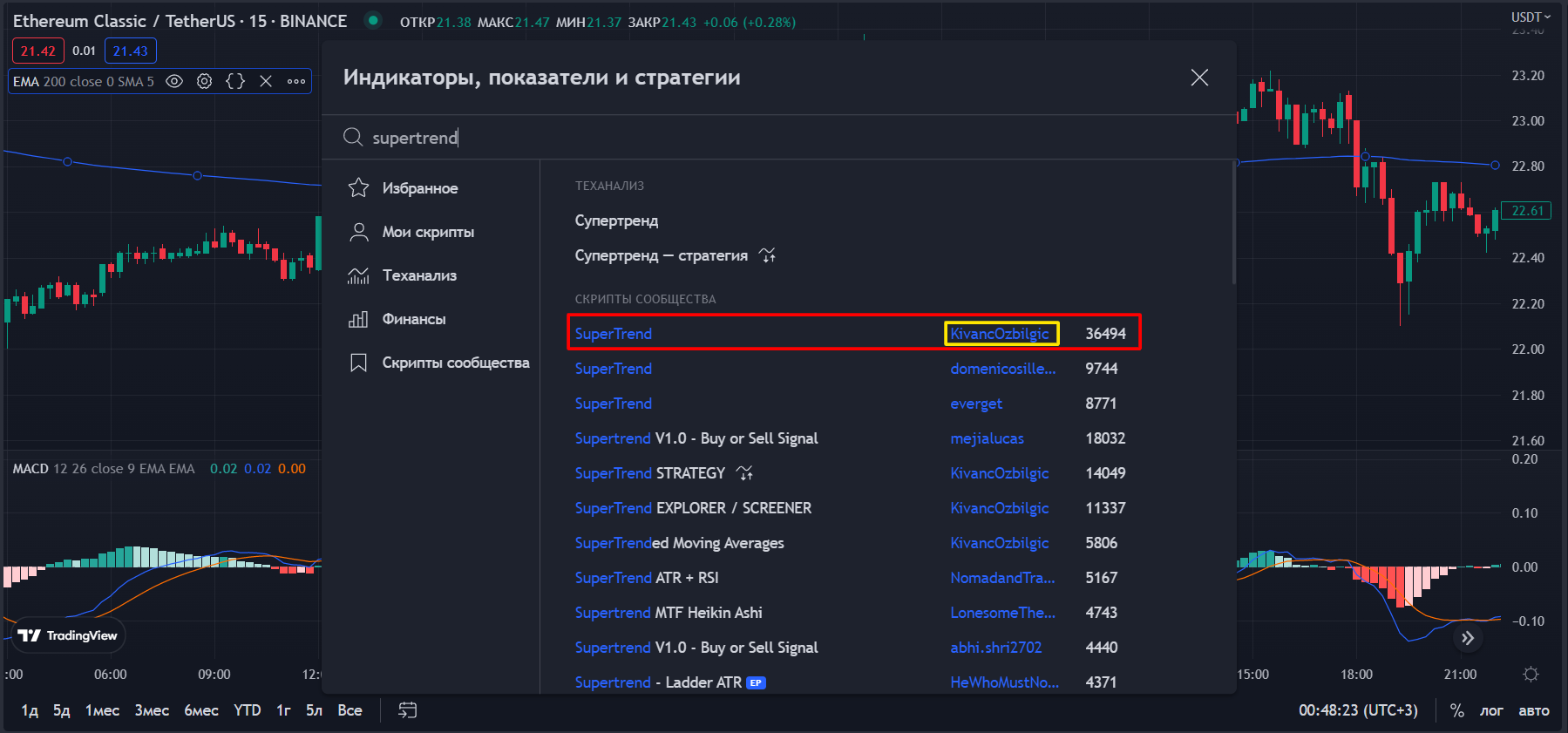The height and width of the screenshot is (733, 1568).
Task: Click blue buy price 21.43 button
Action: [131, 51]
